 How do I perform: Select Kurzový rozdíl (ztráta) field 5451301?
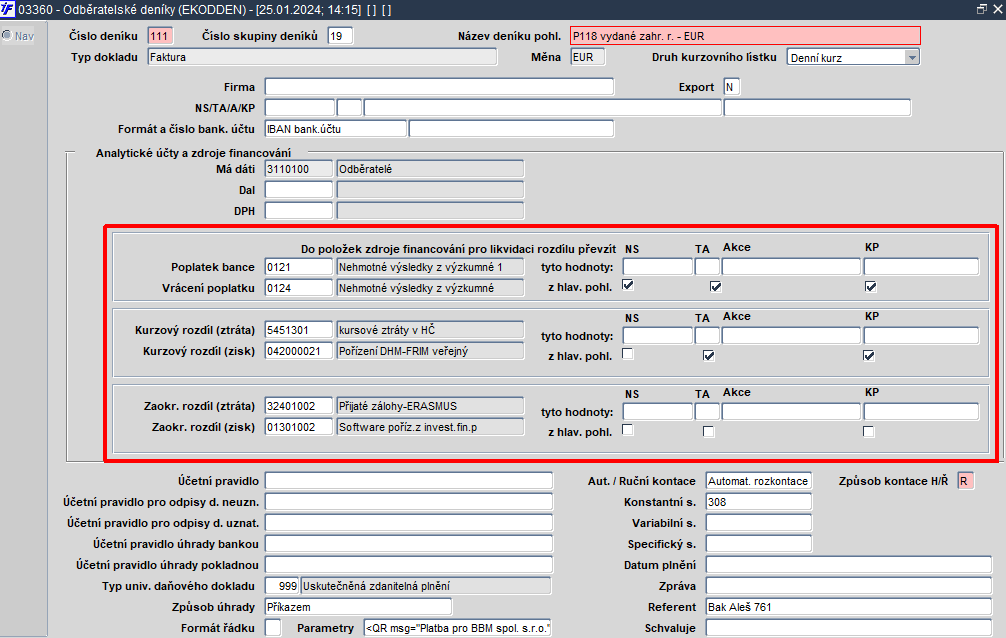tap(299, 330)
